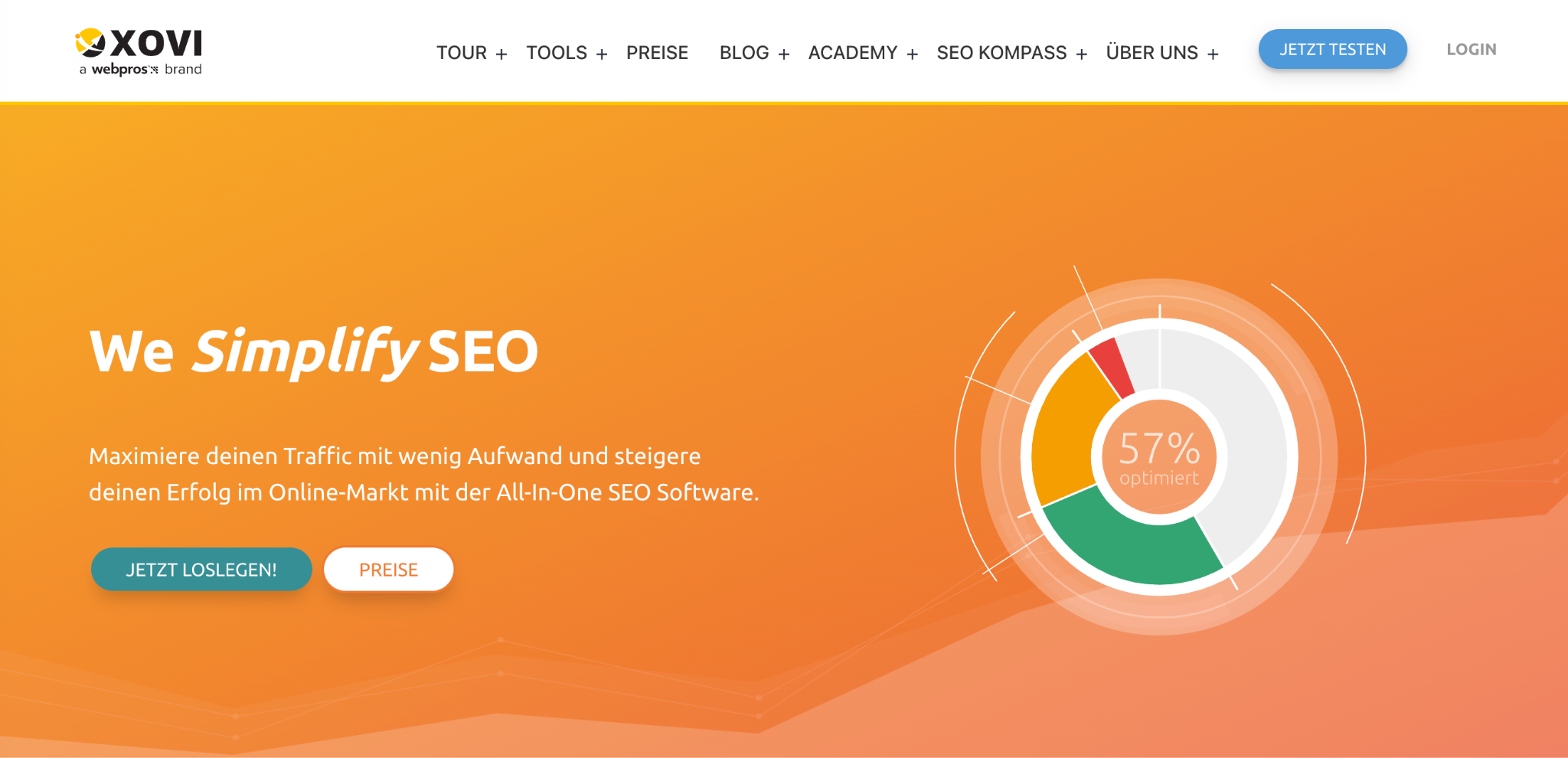The width and height of the screenshot is (1568, 758).
Task: Click the '57% optimiert' chart center
Action: (1159, 457)
